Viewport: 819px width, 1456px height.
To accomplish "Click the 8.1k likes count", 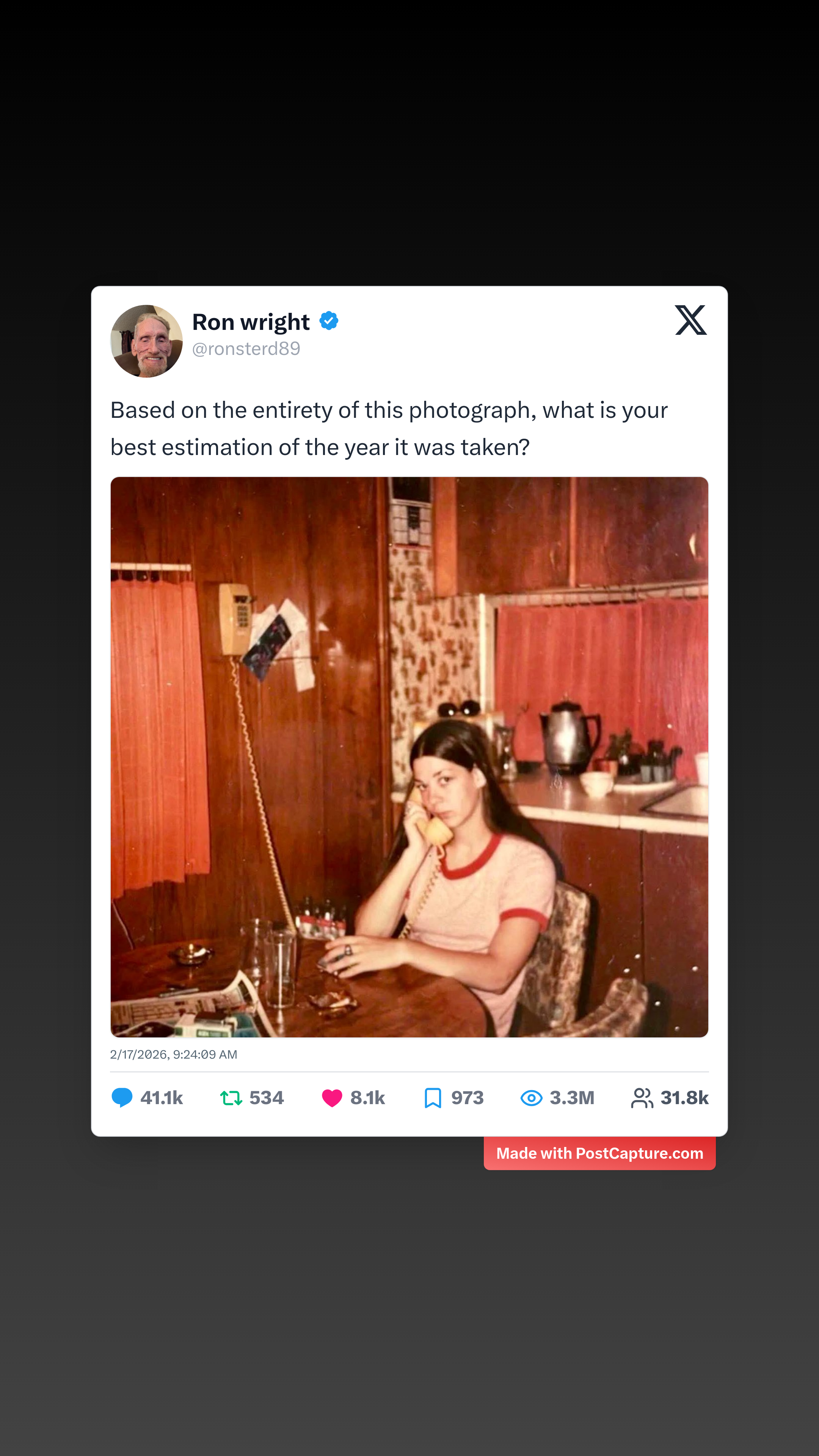I will pos(367,1098).
